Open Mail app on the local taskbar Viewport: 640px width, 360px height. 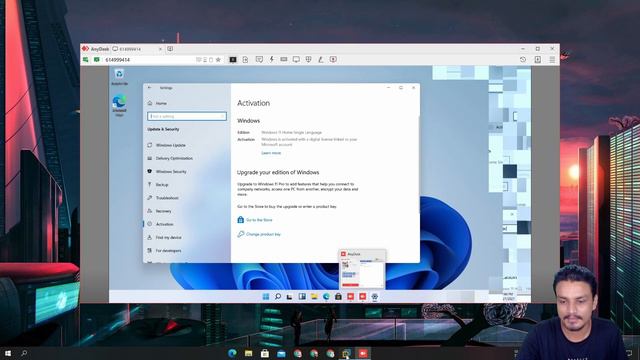pyautogui.click(x=281, y=353)
